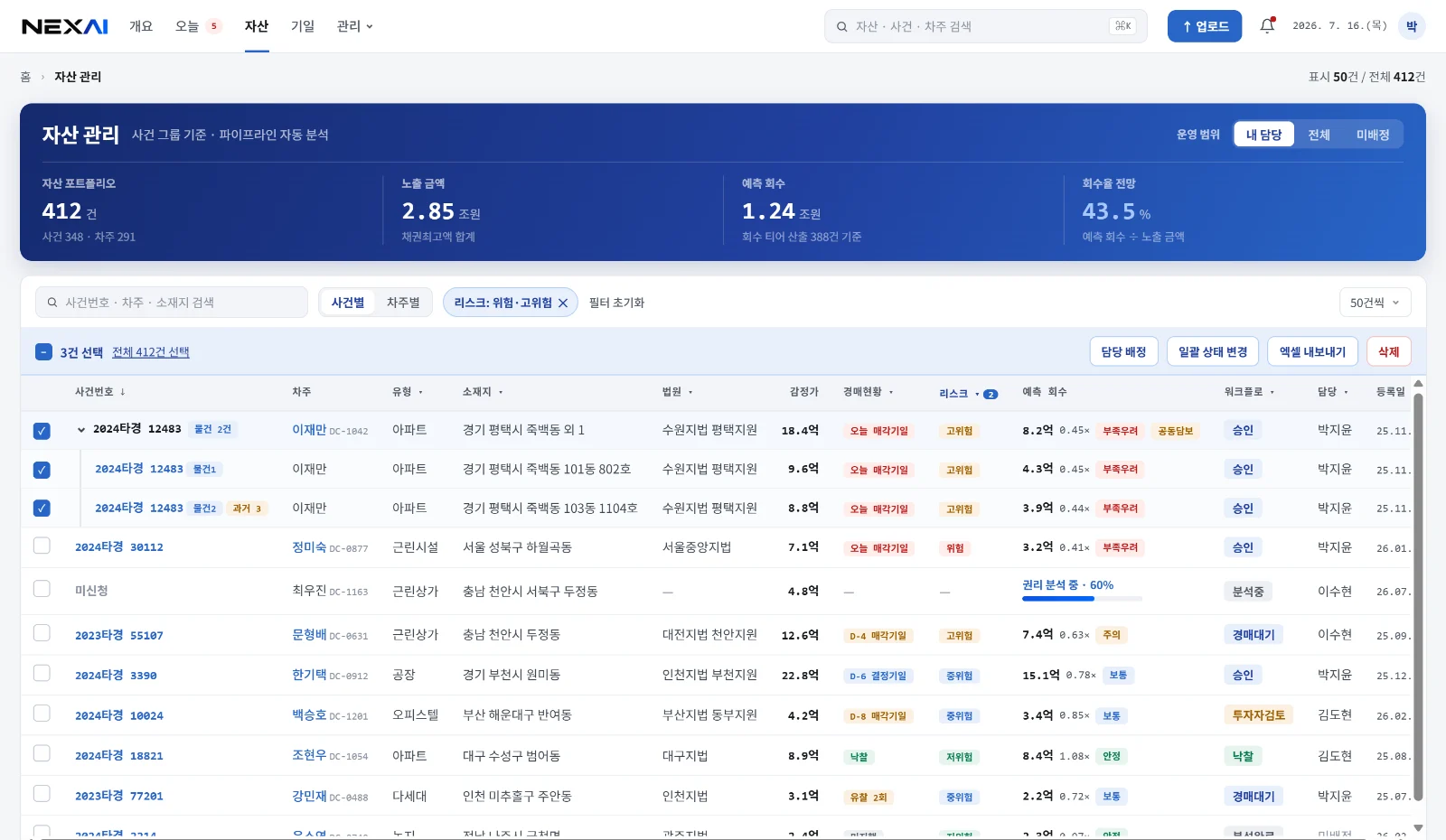This screenshot has width=1446, height=840.
Task: Open the 유형 column filter
Action: click(420, 392)
